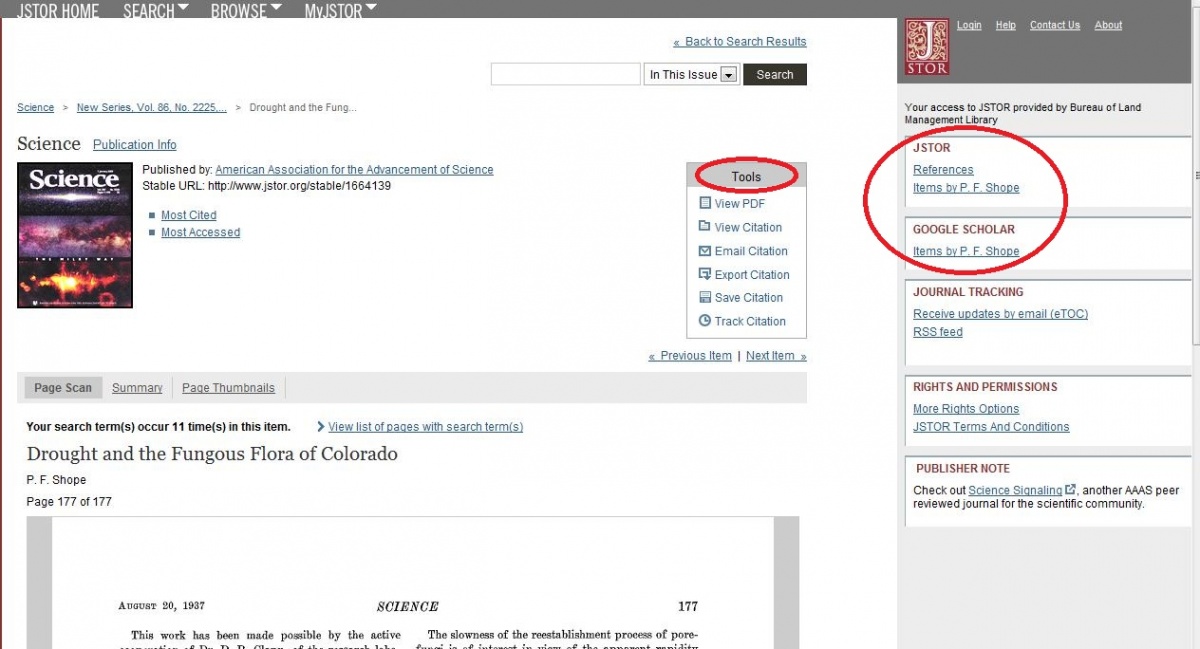The image size is (1200, 649).
Task: Open the In This Issue dropdown
Action: pyautogui.click(x=729, y=74)
